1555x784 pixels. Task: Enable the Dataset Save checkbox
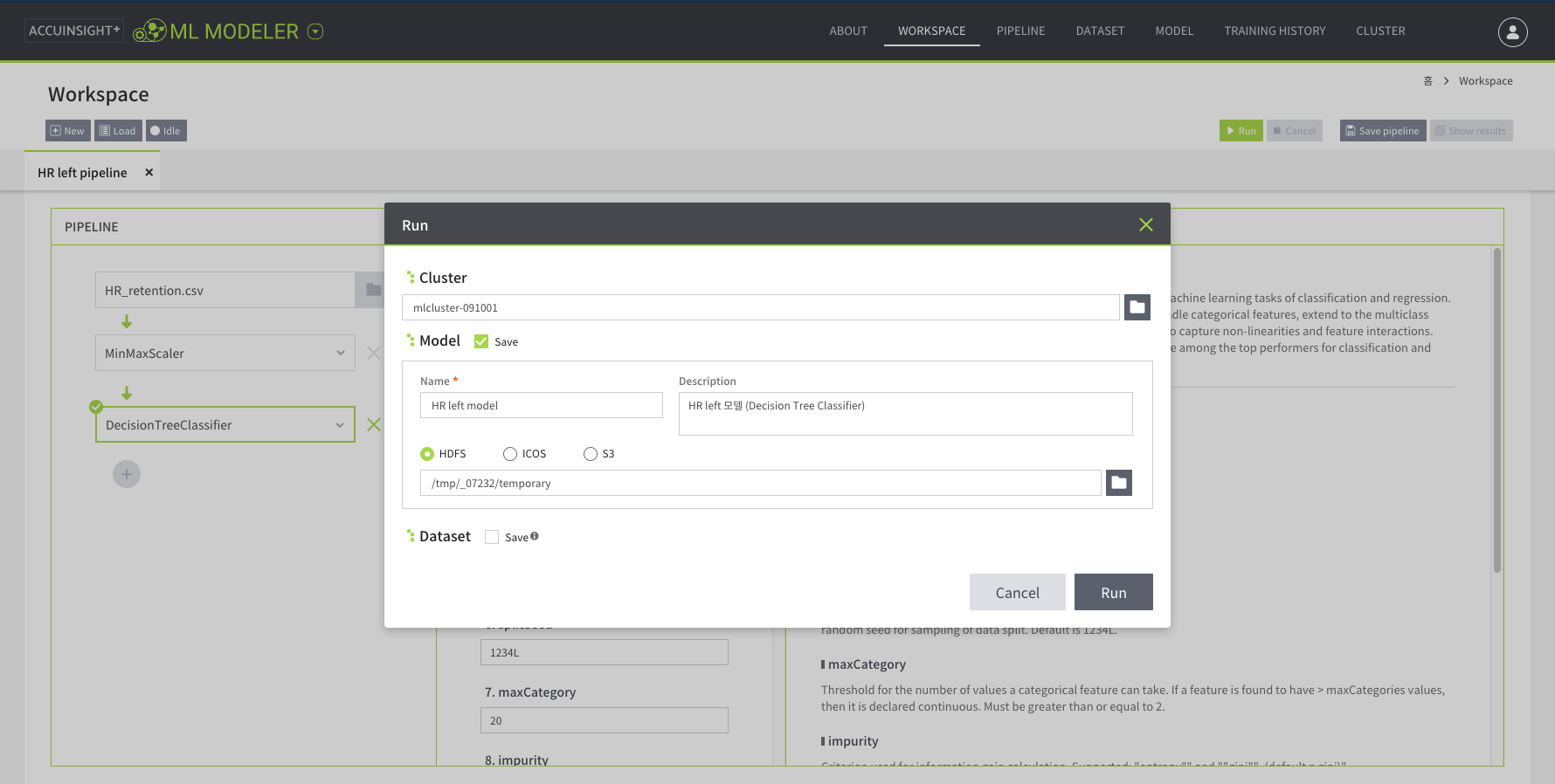click(492, 537)
